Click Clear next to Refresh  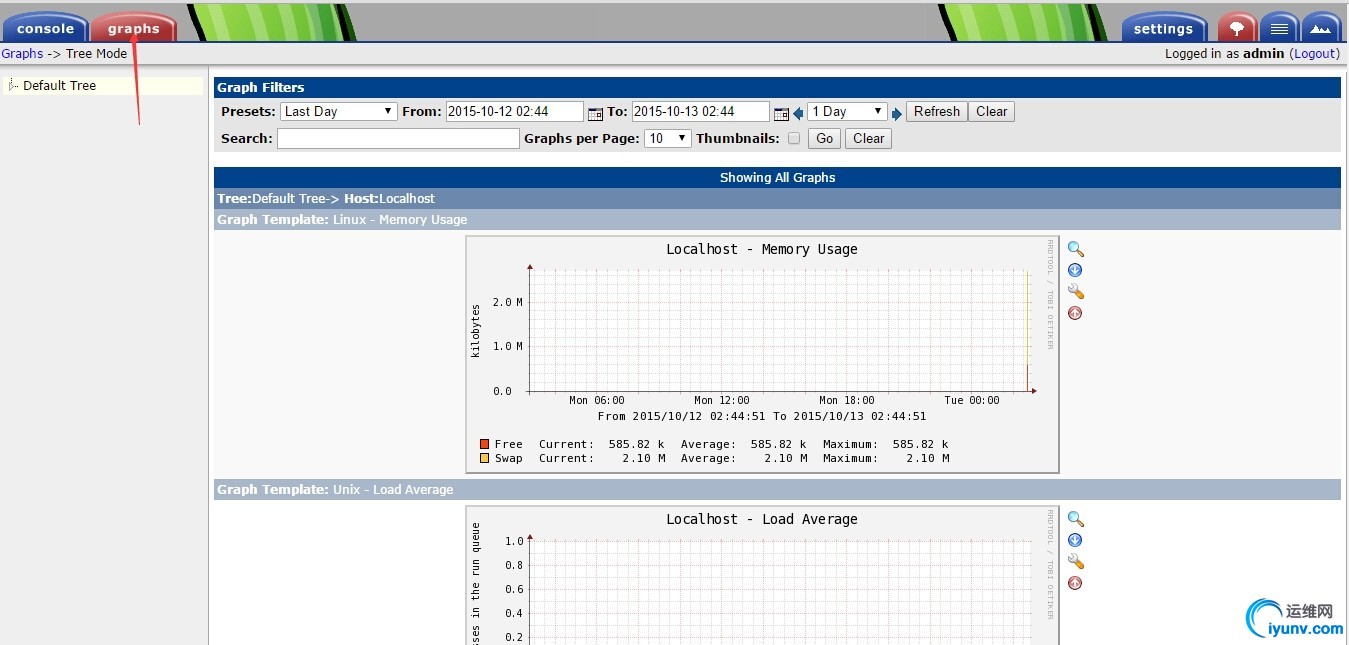[x=991, y=112]
